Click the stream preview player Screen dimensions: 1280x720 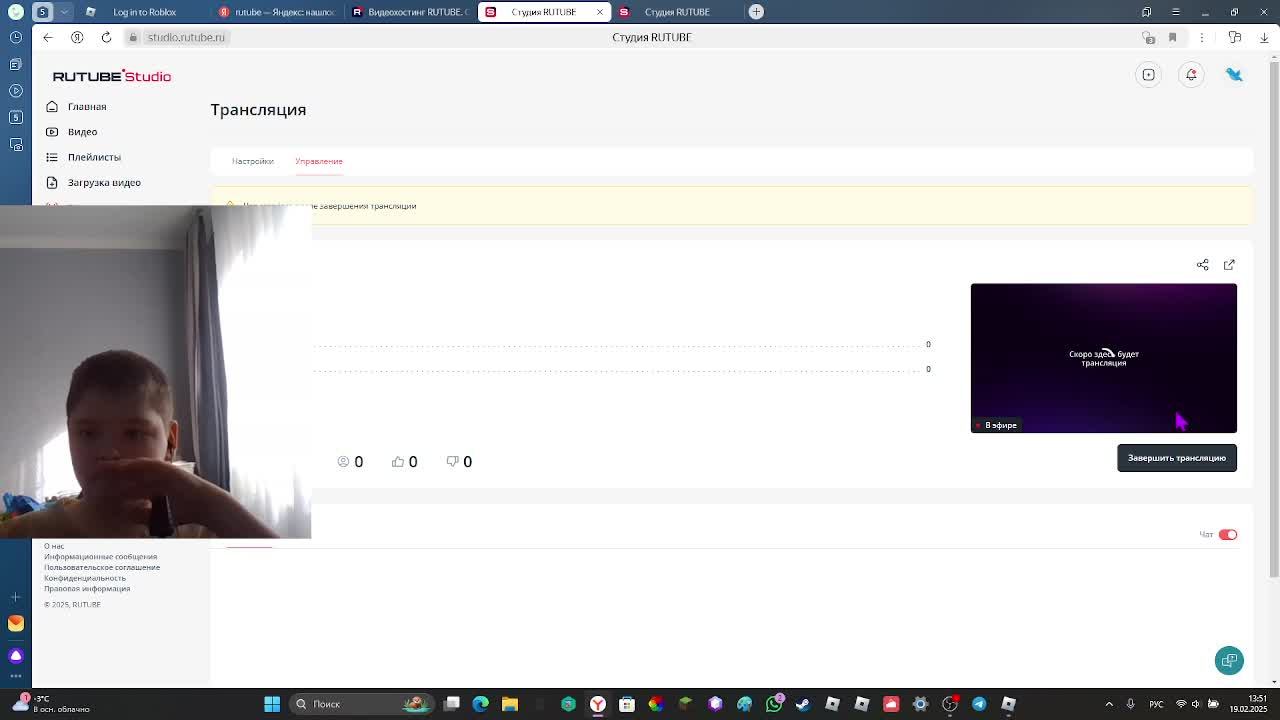(x=1104, y=358)
